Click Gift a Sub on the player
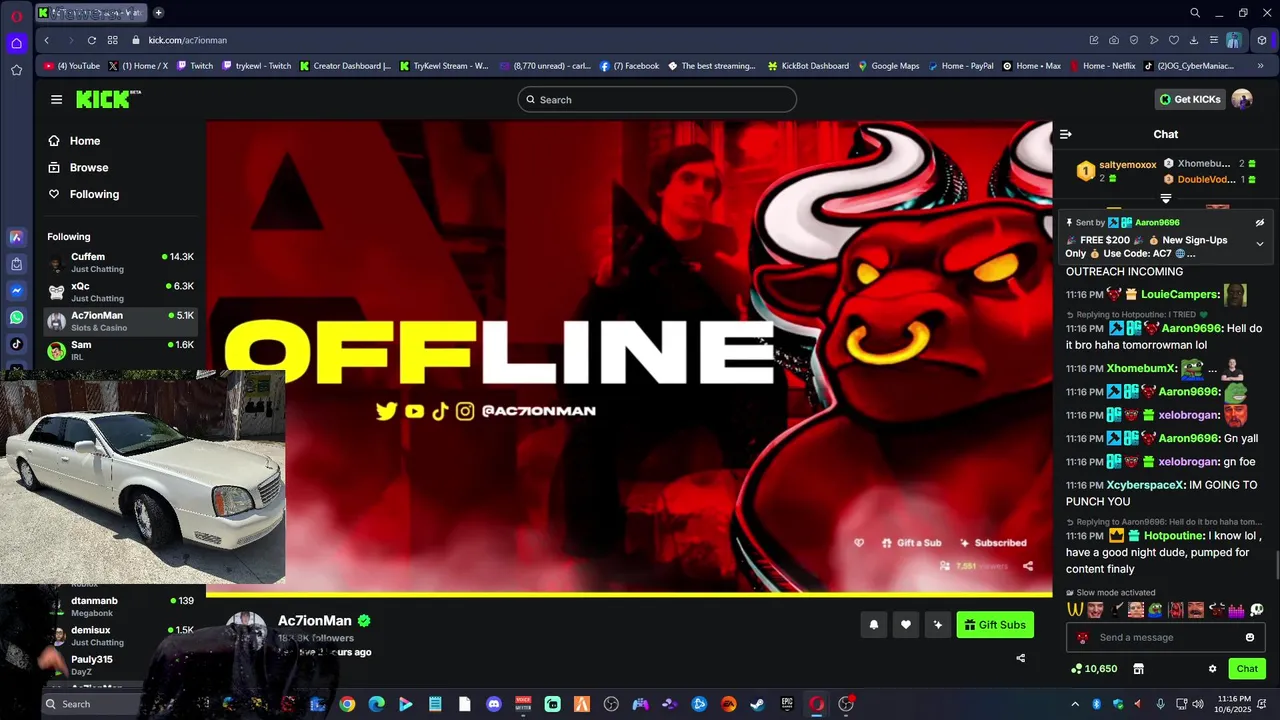This screenshot has width=1280, height=720. pyautogui.click(x=912, y=543)
